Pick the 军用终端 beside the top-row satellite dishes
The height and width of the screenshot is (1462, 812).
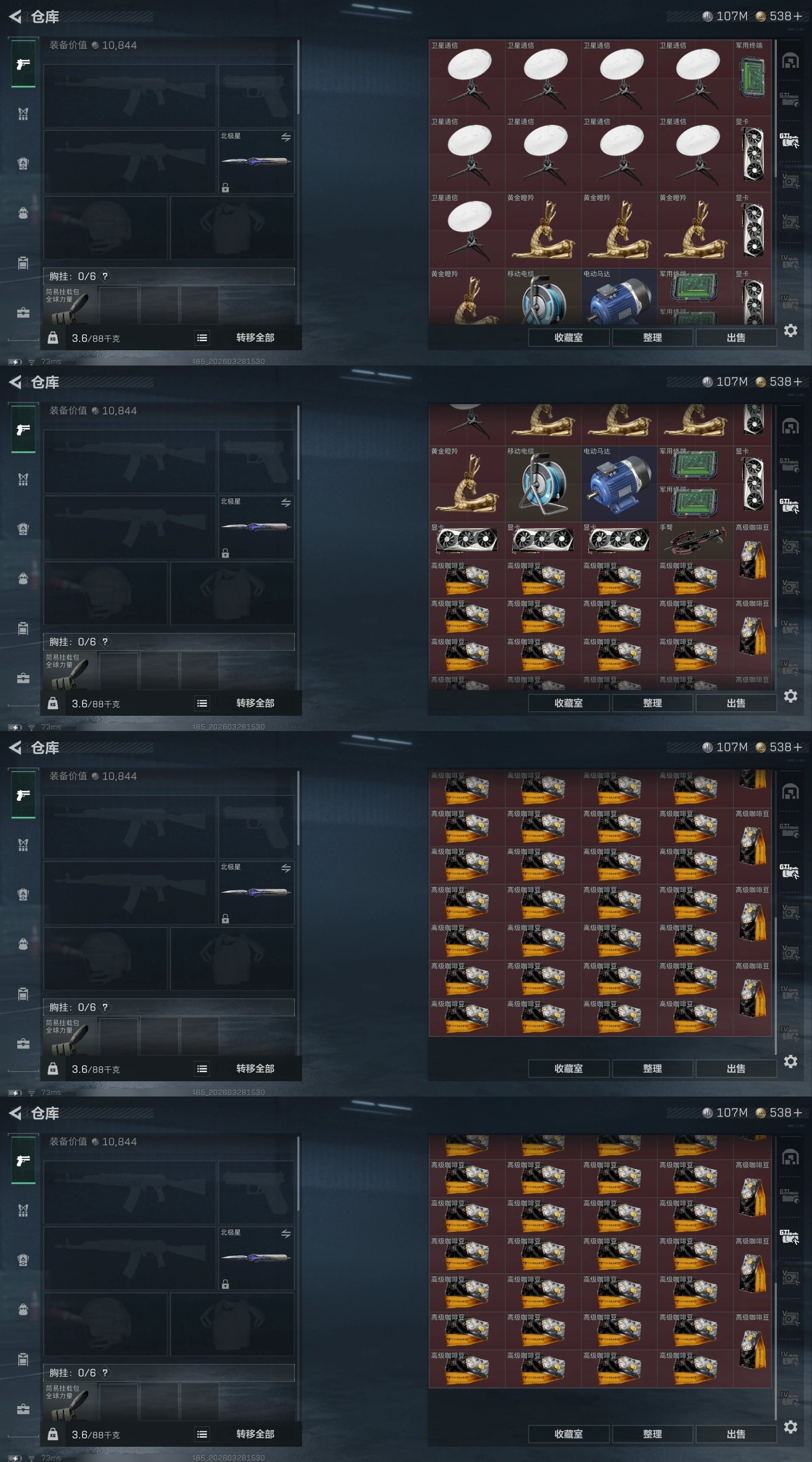[752, 78]
